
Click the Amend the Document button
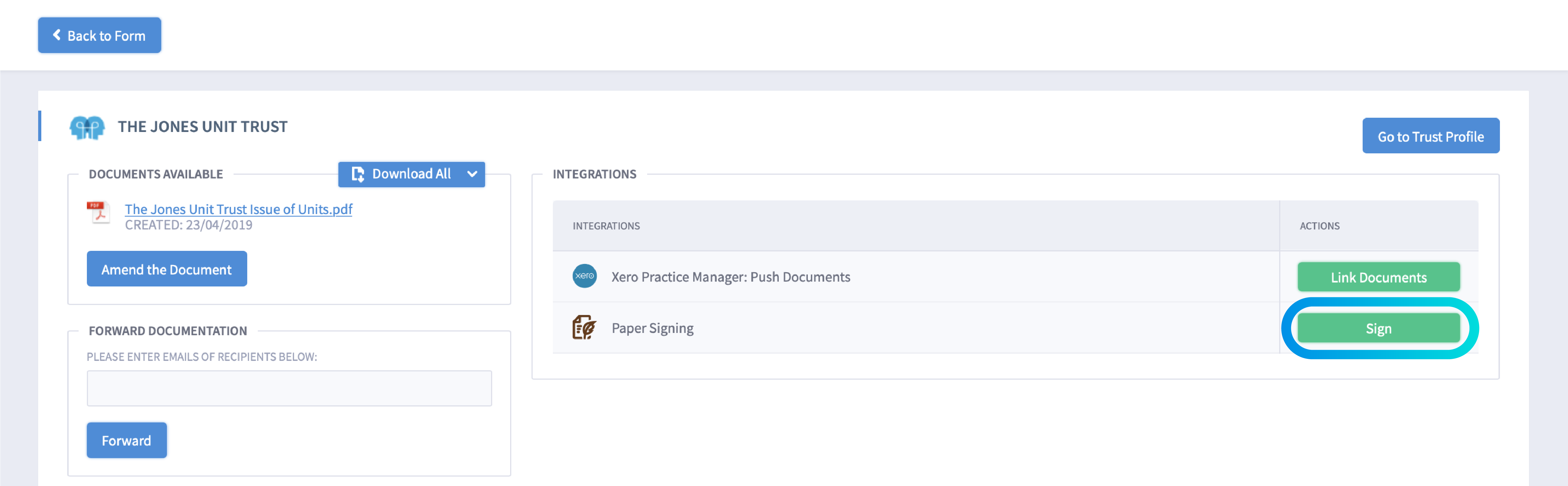pos(167,269)
